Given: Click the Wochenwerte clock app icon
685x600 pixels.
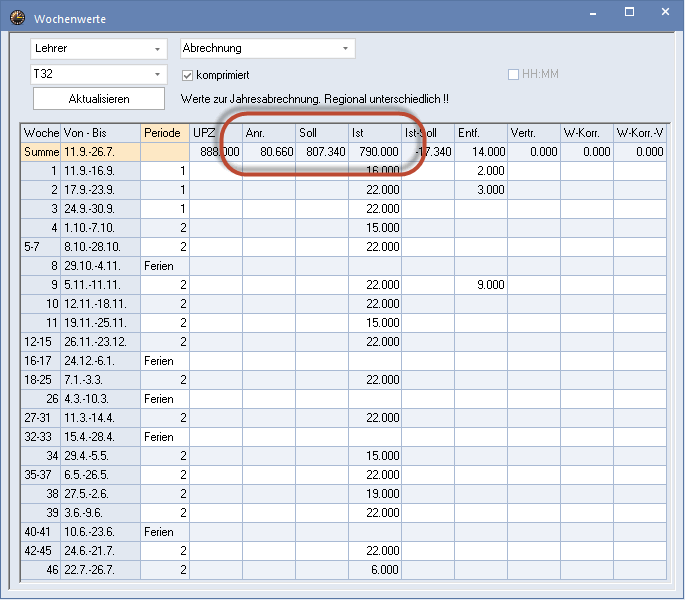Looking at the screenshot, I should [x=17, y=18].
